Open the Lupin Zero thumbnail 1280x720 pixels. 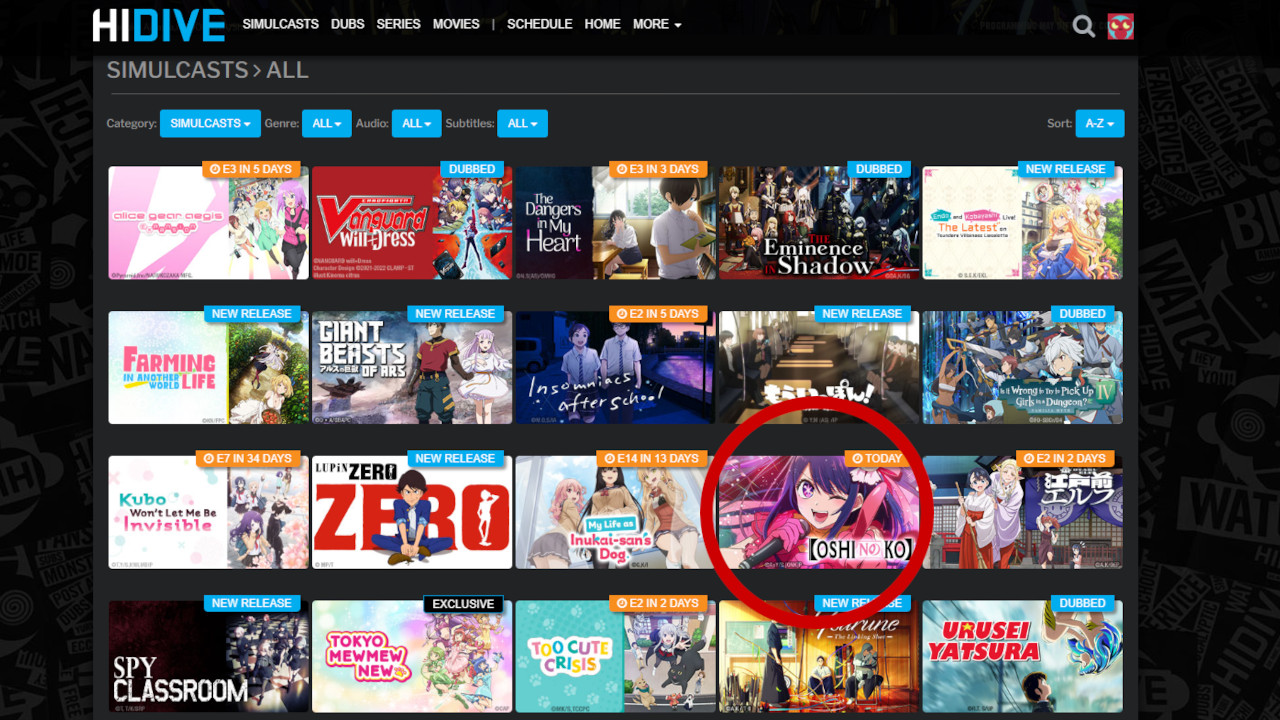point(412,512)
